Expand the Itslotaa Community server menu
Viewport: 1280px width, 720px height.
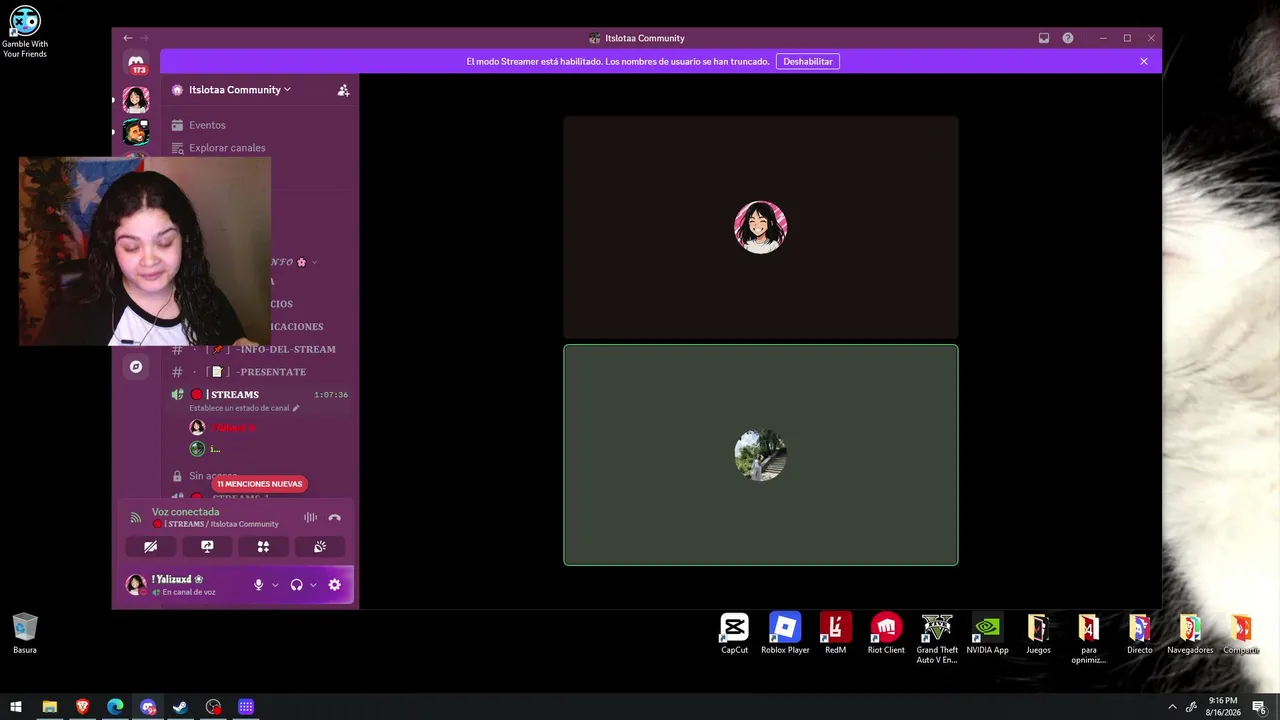[240, 90]
